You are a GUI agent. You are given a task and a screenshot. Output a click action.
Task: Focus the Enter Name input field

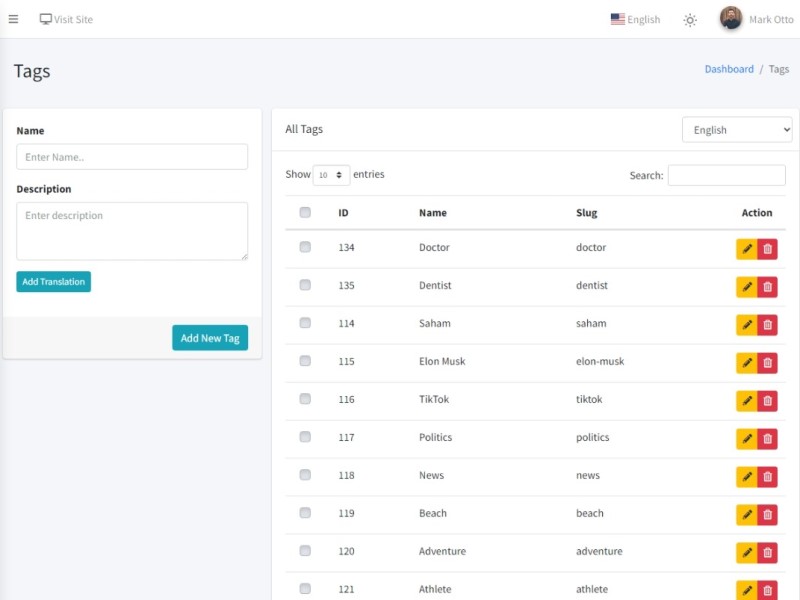[132, 157]
